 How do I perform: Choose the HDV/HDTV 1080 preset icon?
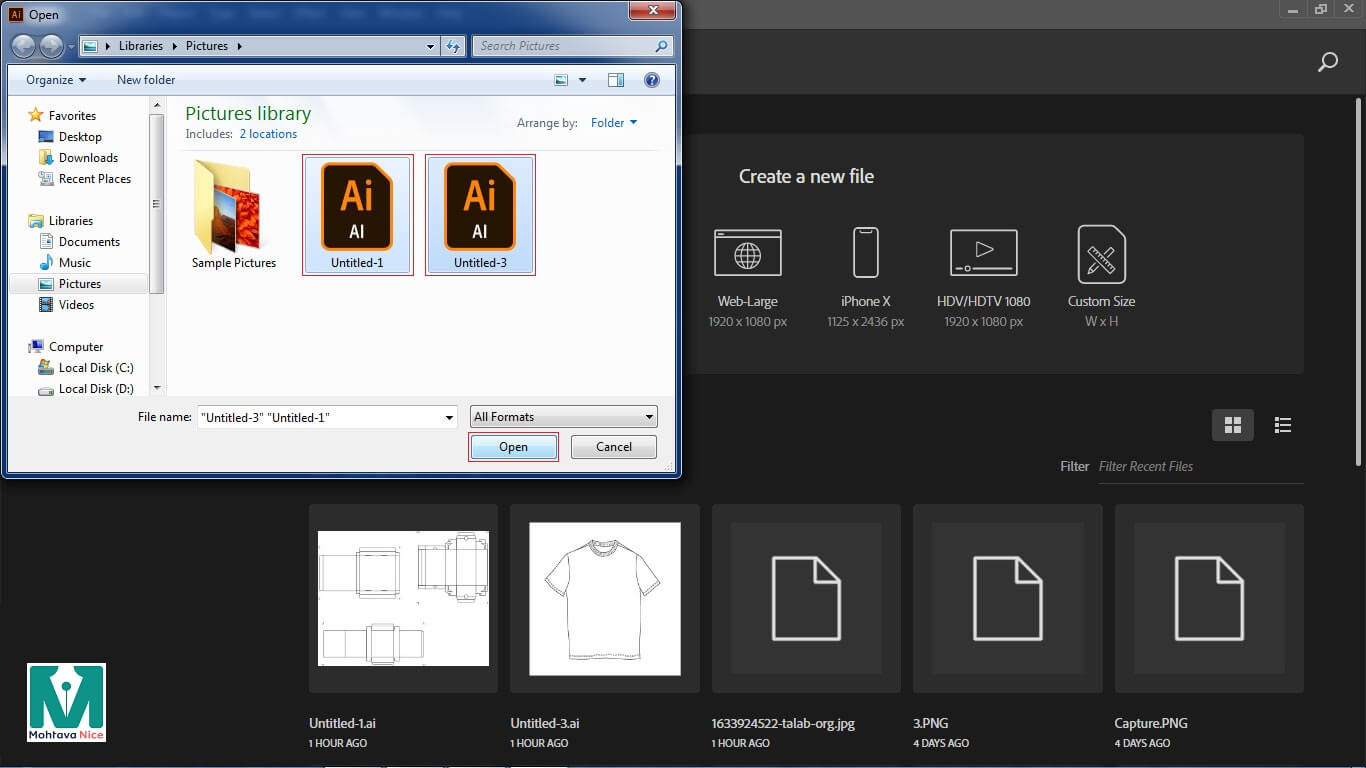click(983, 253)
